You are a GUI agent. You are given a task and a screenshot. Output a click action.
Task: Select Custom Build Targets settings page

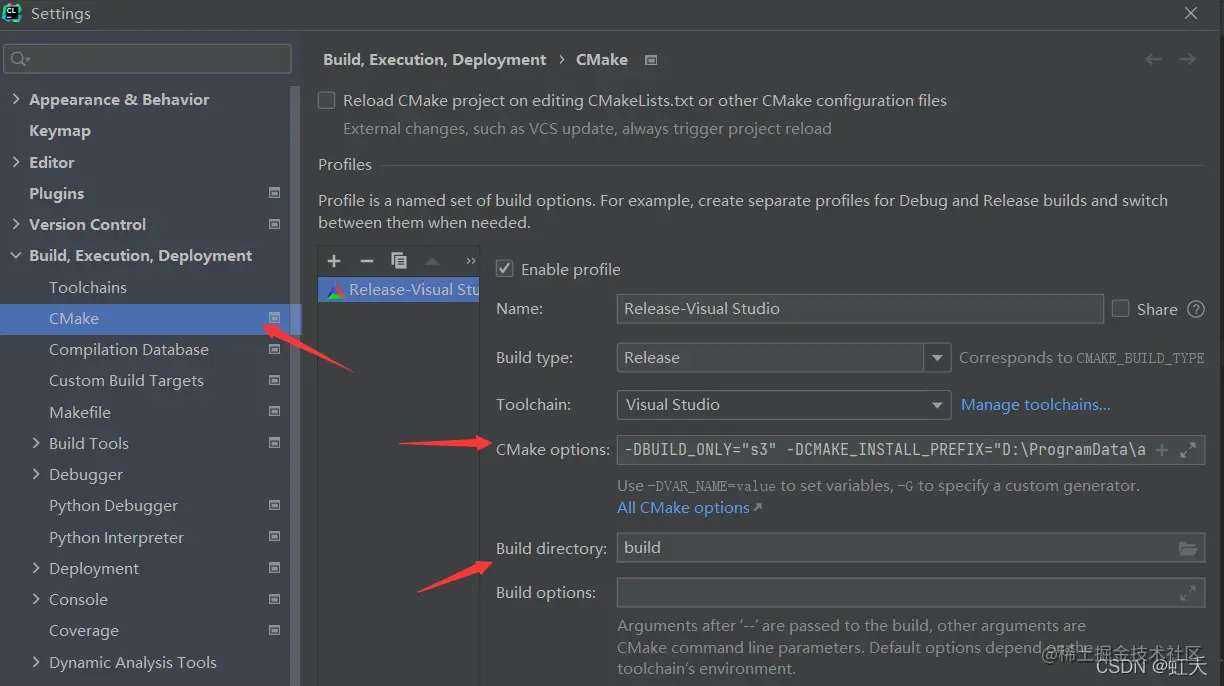pyautogui.click(x=126, y=380)
